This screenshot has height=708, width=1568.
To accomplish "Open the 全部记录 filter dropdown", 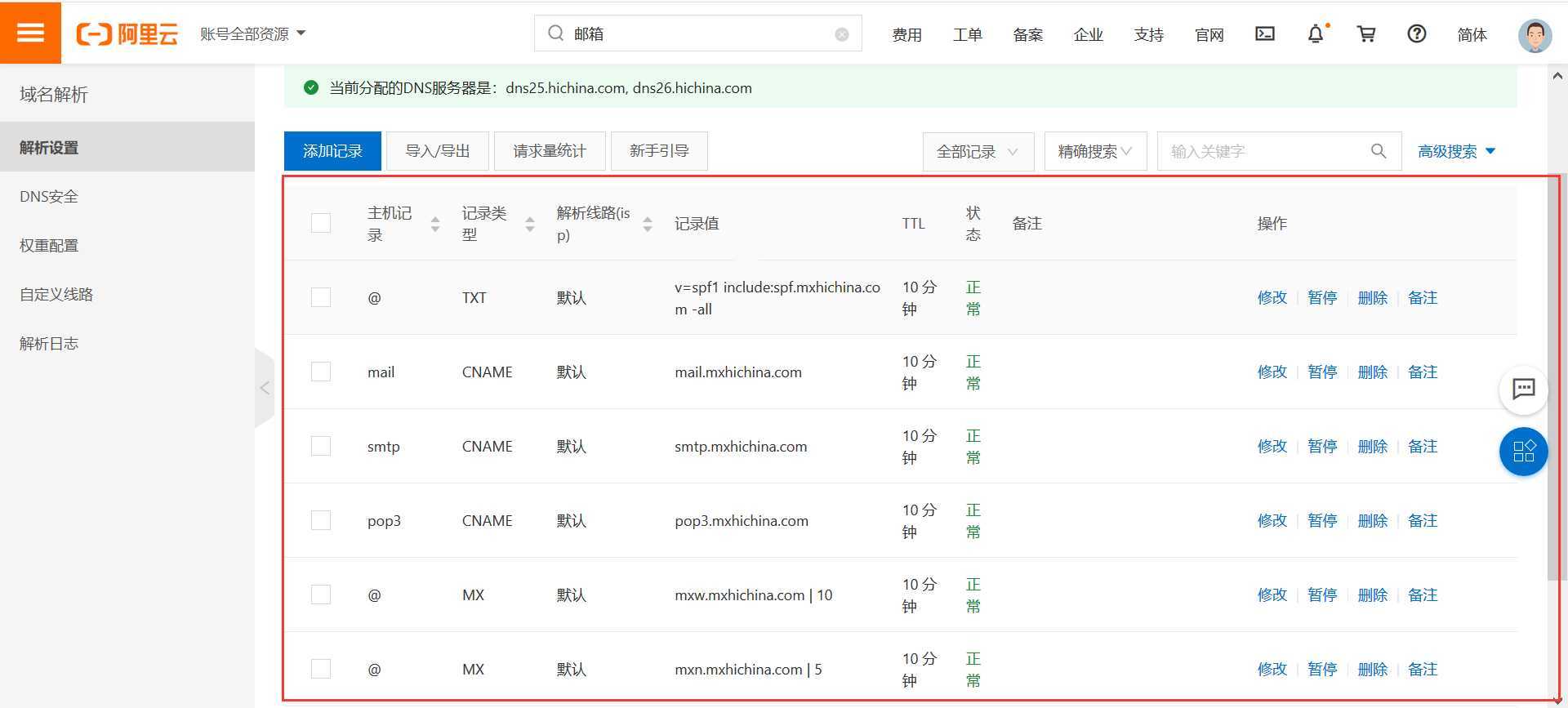I will 978,152.
